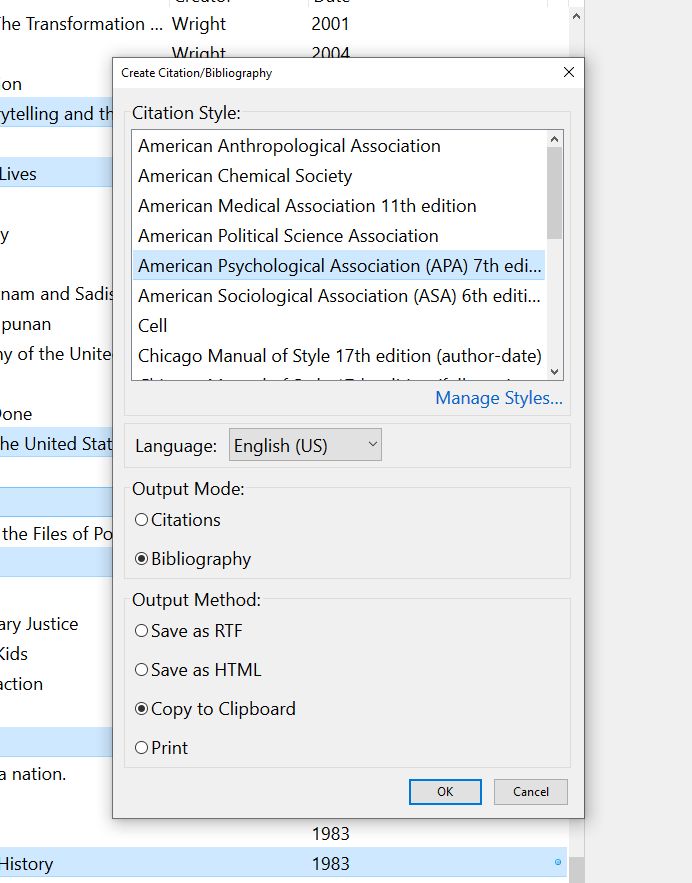Click style list scroll up arrow
Image resolution: width=692 pixels, height=883 pixels.
click(555, 139)
